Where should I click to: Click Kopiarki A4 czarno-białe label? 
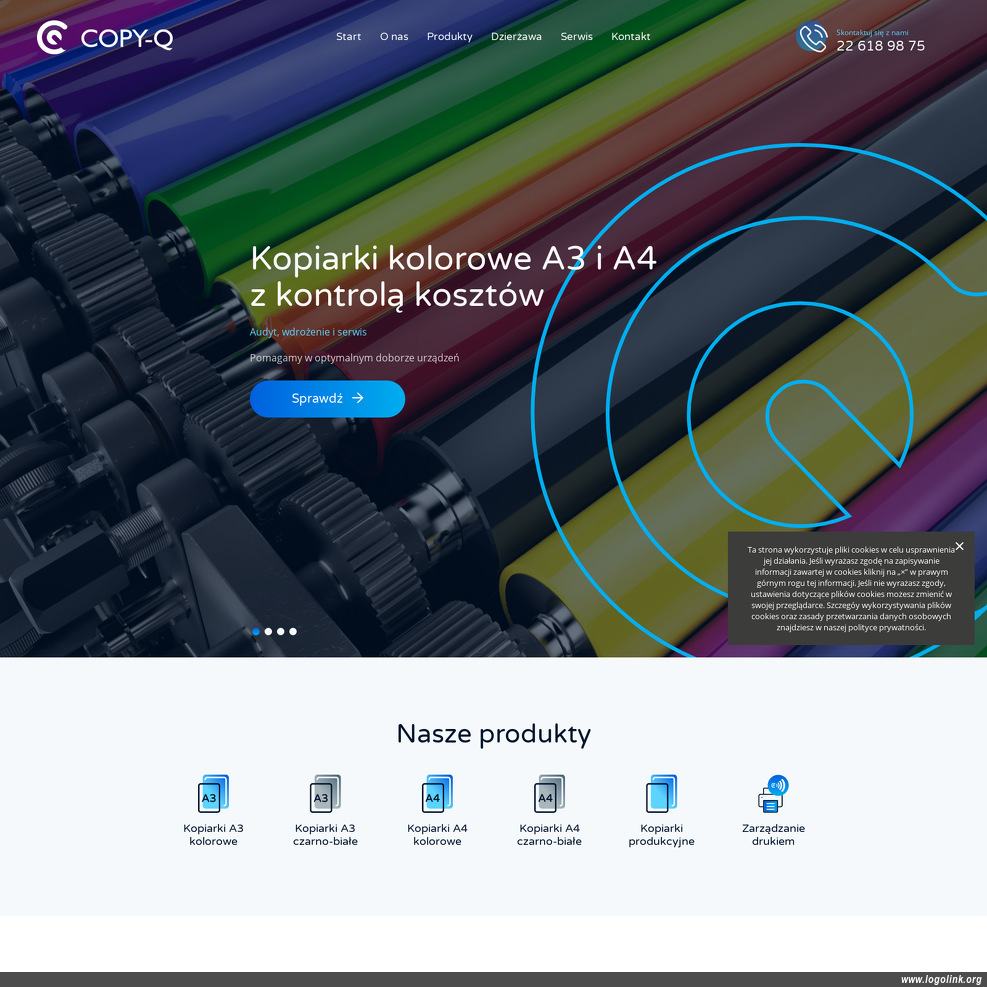point(550,835)
